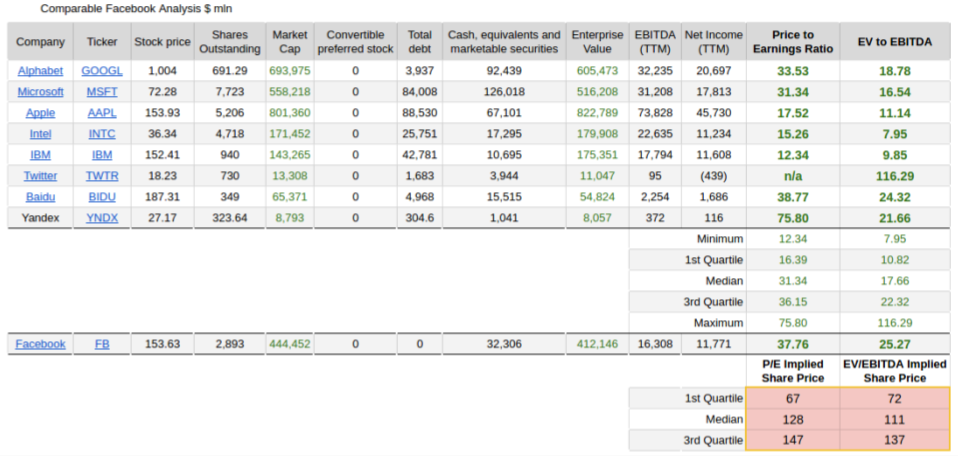
Task: Select the EBITDA (TTM) column header
Action: point(655,42)
